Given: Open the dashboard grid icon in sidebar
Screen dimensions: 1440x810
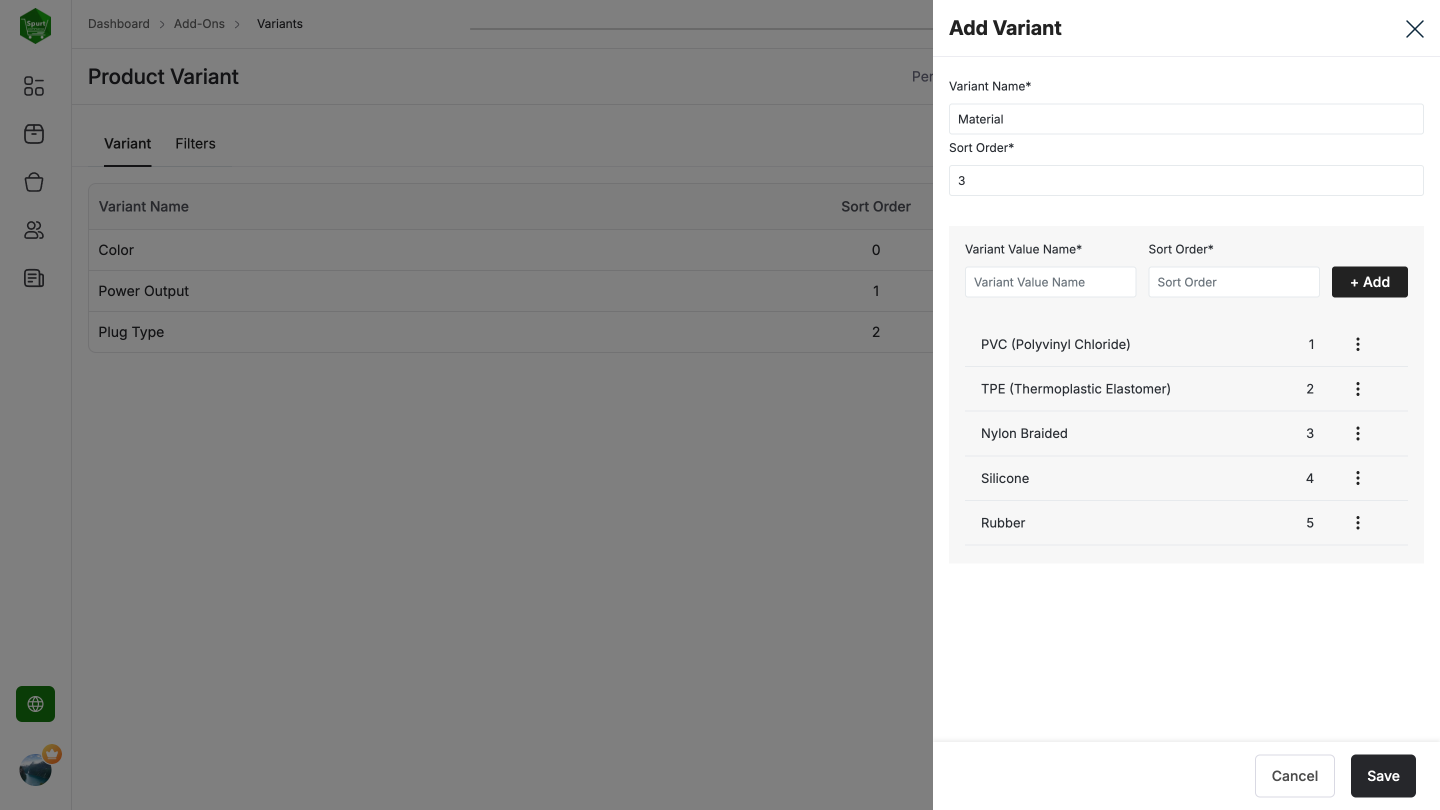Looking at the screenshot, I should (33, 86).
